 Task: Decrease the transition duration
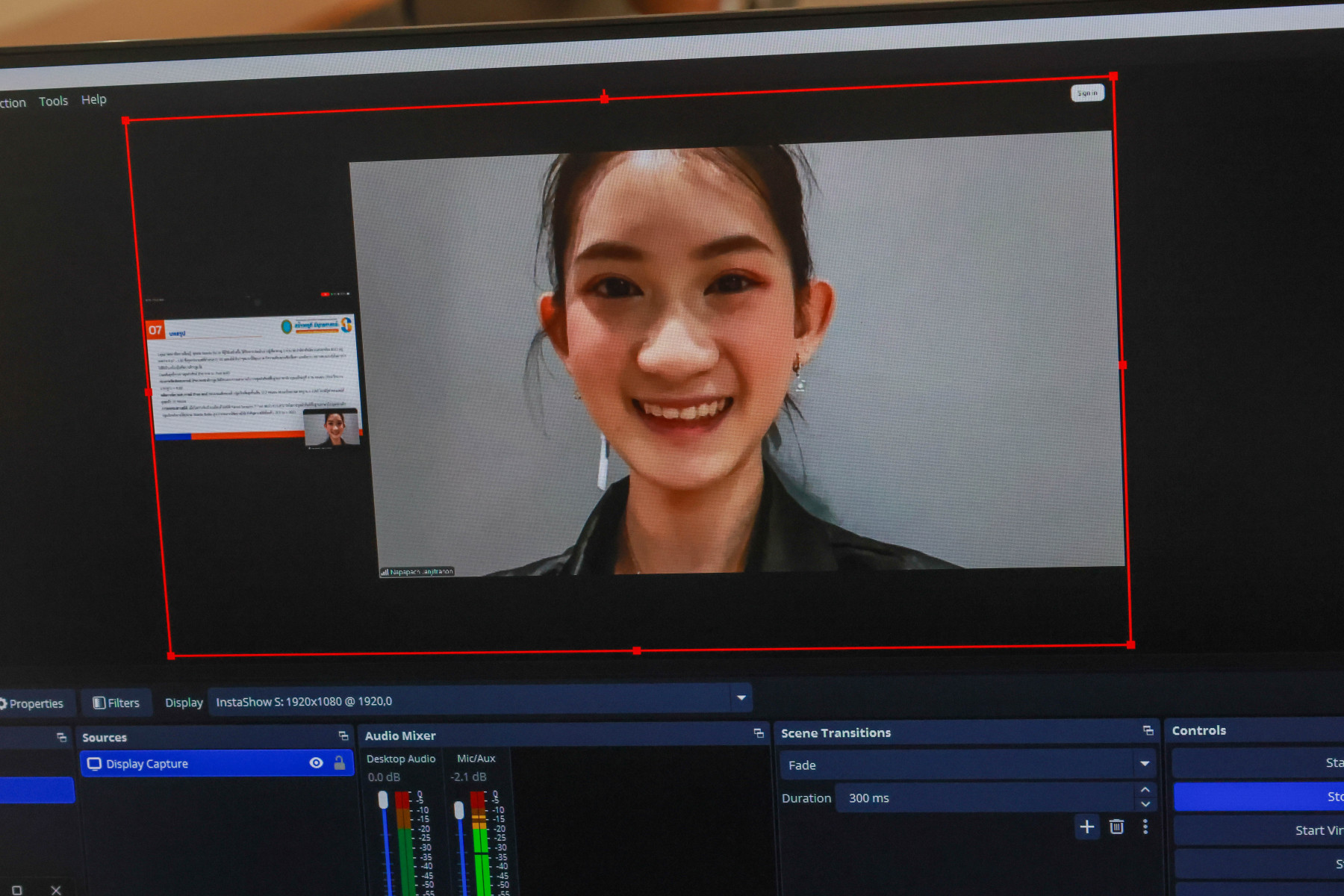(1145, 804)
